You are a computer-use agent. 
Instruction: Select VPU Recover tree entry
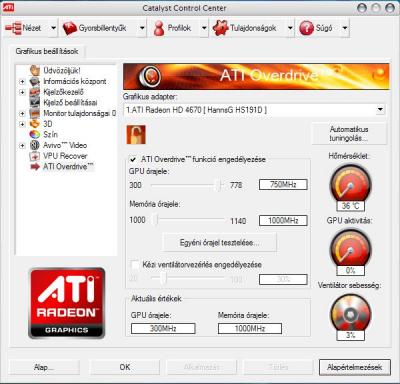click(x=65, y=156)
